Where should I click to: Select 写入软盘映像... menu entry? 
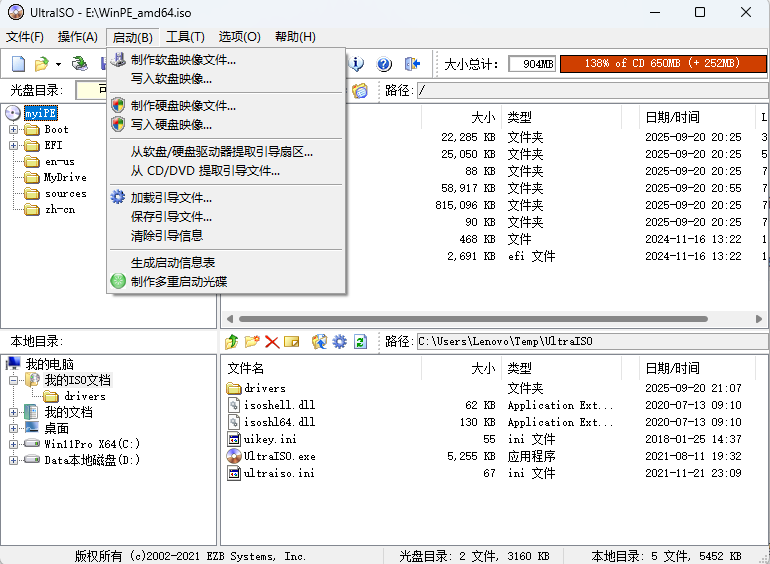coord(226,79)
